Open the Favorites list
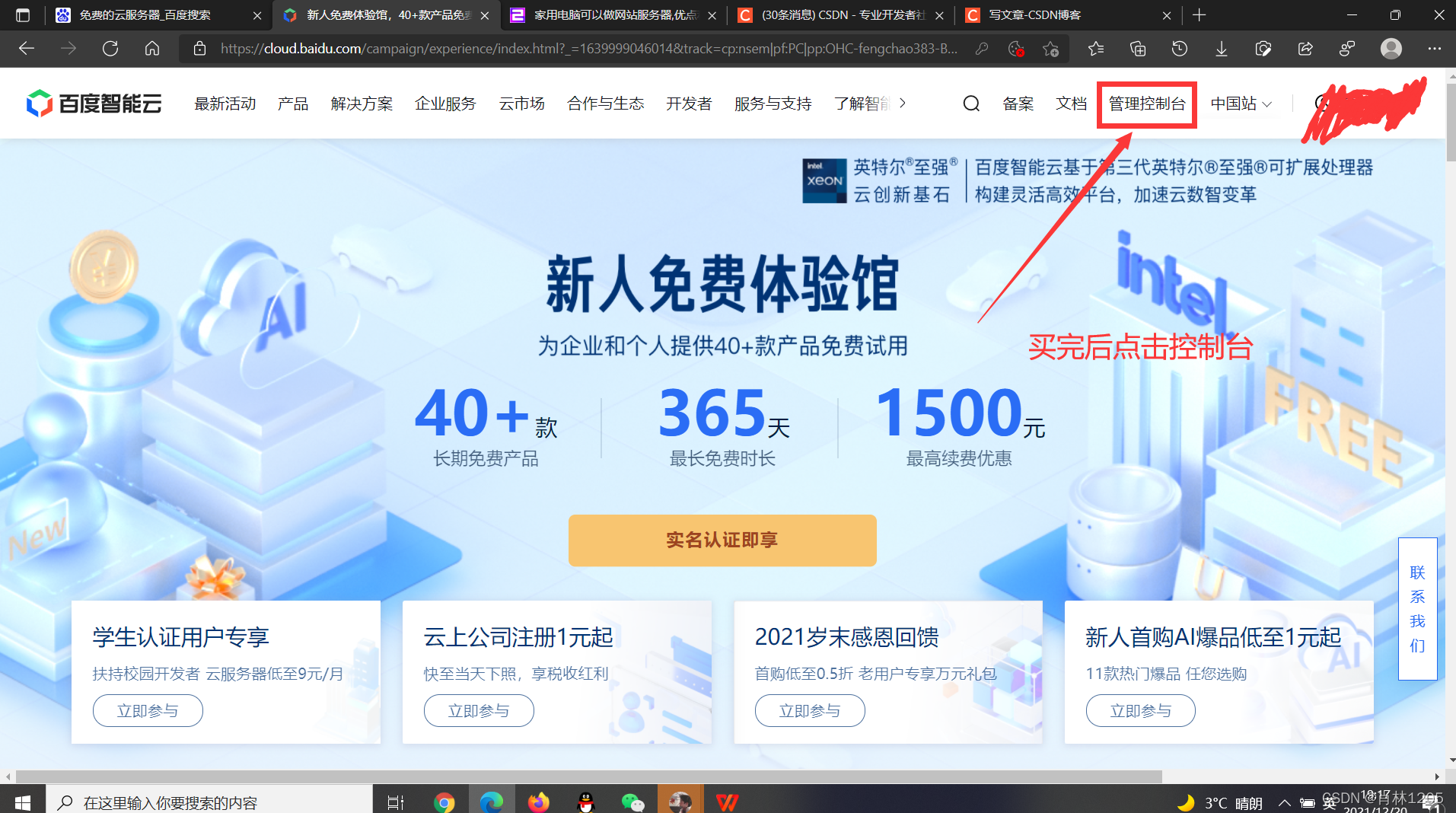This screenshot has width=1456, height=813. pyautogui.click(x=1096, y=49)
